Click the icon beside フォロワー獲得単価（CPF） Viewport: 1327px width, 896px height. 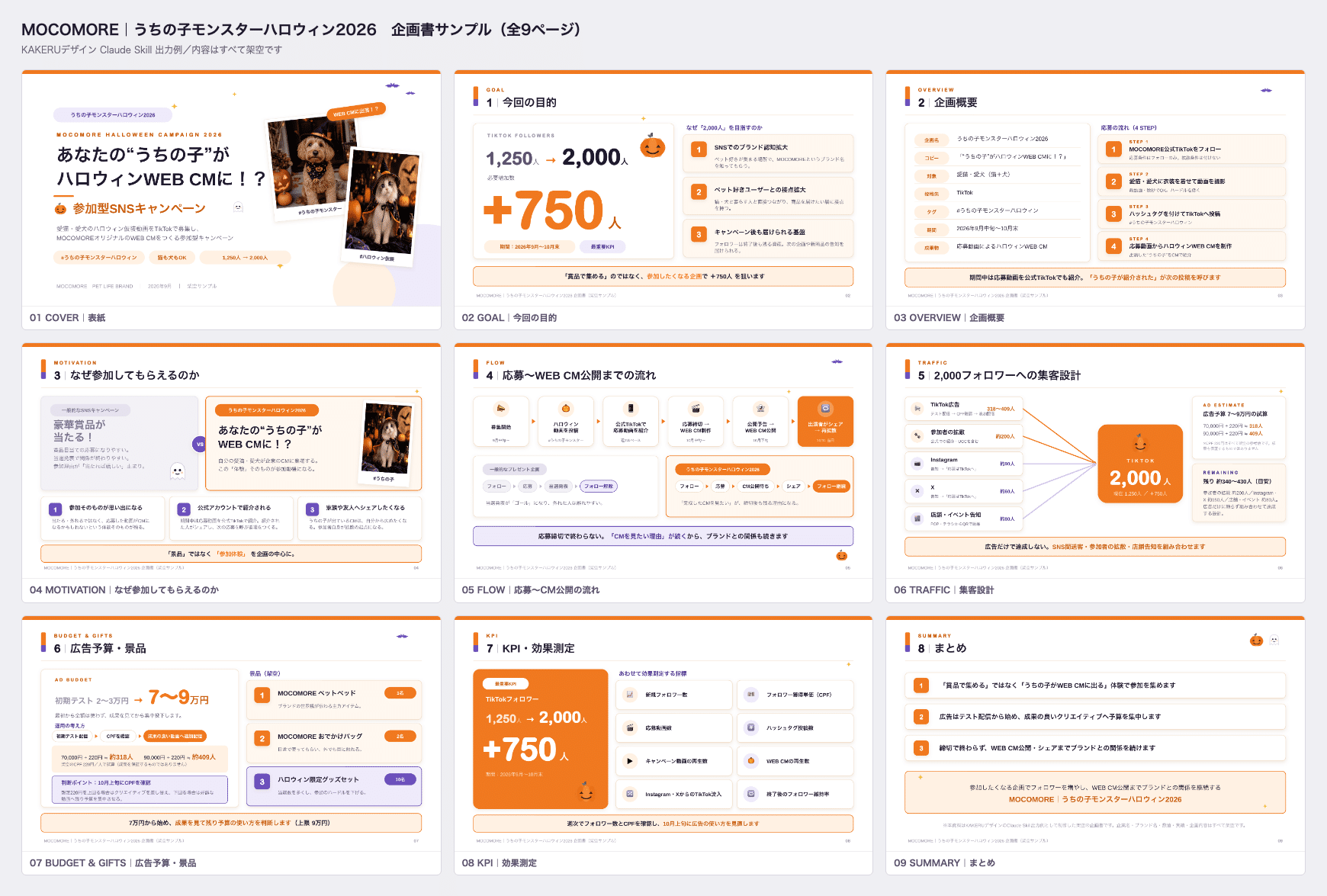click(x=750, y=695)
